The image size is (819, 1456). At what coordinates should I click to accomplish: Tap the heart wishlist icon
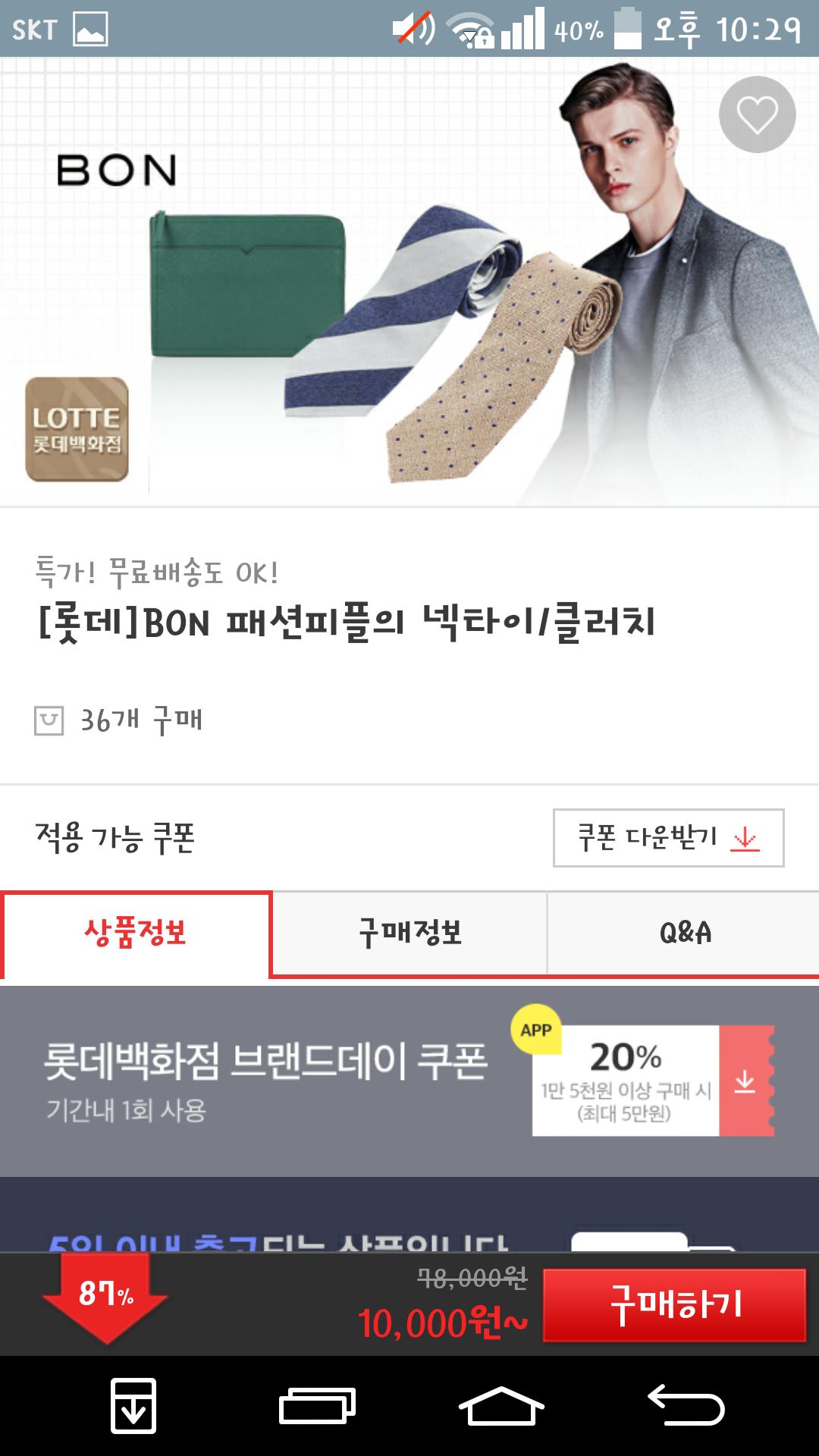757,115
